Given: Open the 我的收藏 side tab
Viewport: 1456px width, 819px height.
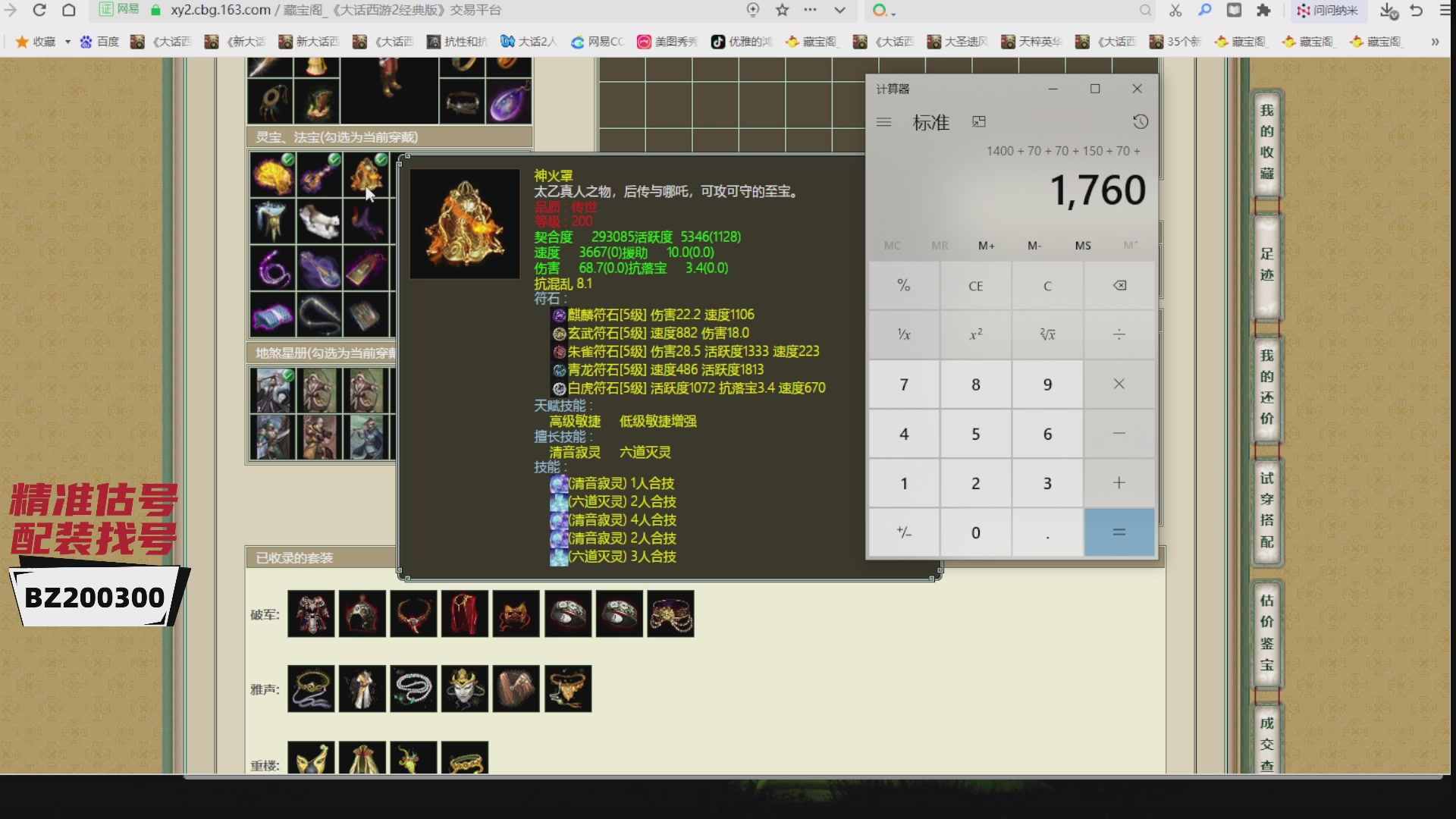Looking at the screenshot, I should (1266, 142).
